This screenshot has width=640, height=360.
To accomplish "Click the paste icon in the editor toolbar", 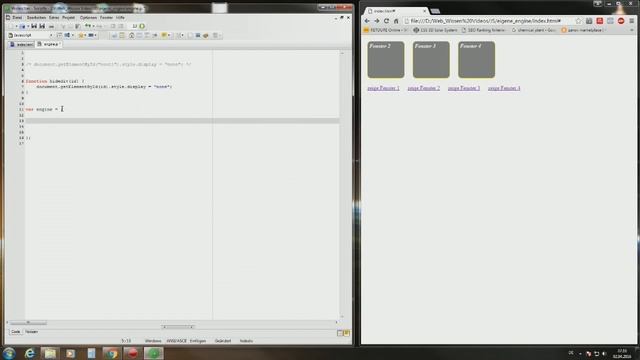I will (x=78, y=26).
